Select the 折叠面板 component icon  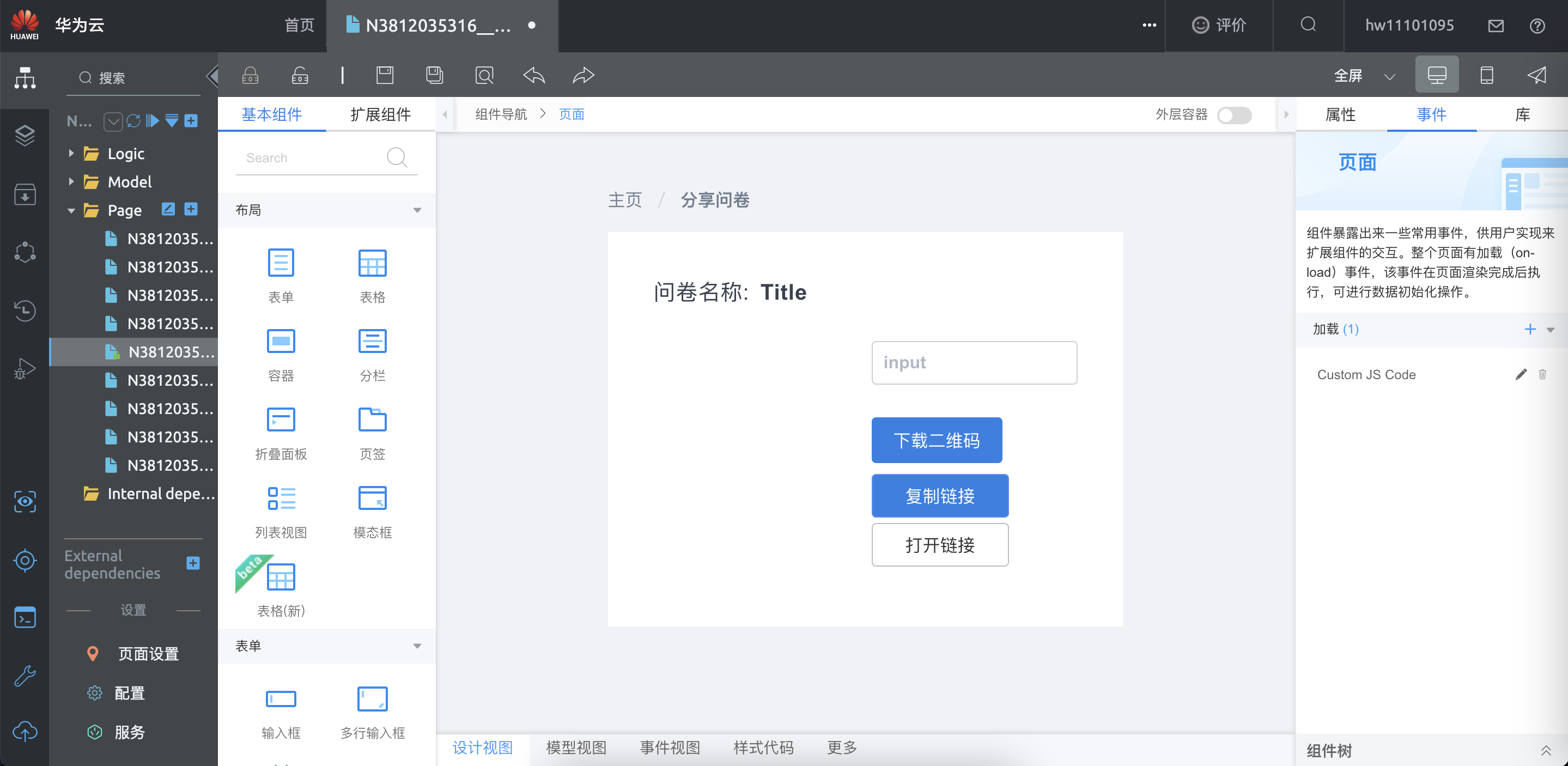point(281,420)
